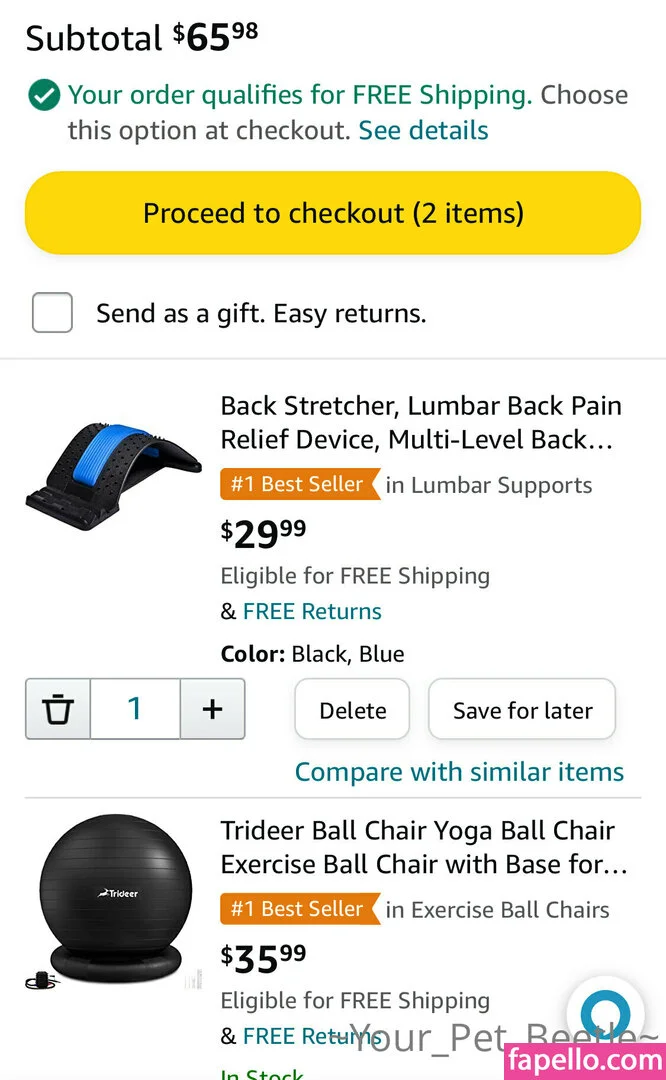
Task: Tick the Send as a gift checkbox
Action: 52,313
